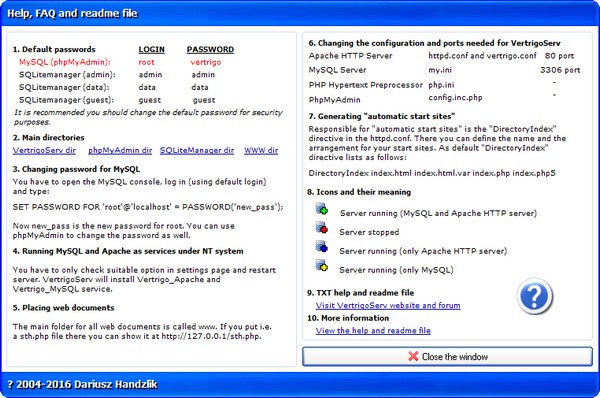Click the 'php.ini' config file name
The width and height of the screenshot is (600, 398).
coord(441,85)
